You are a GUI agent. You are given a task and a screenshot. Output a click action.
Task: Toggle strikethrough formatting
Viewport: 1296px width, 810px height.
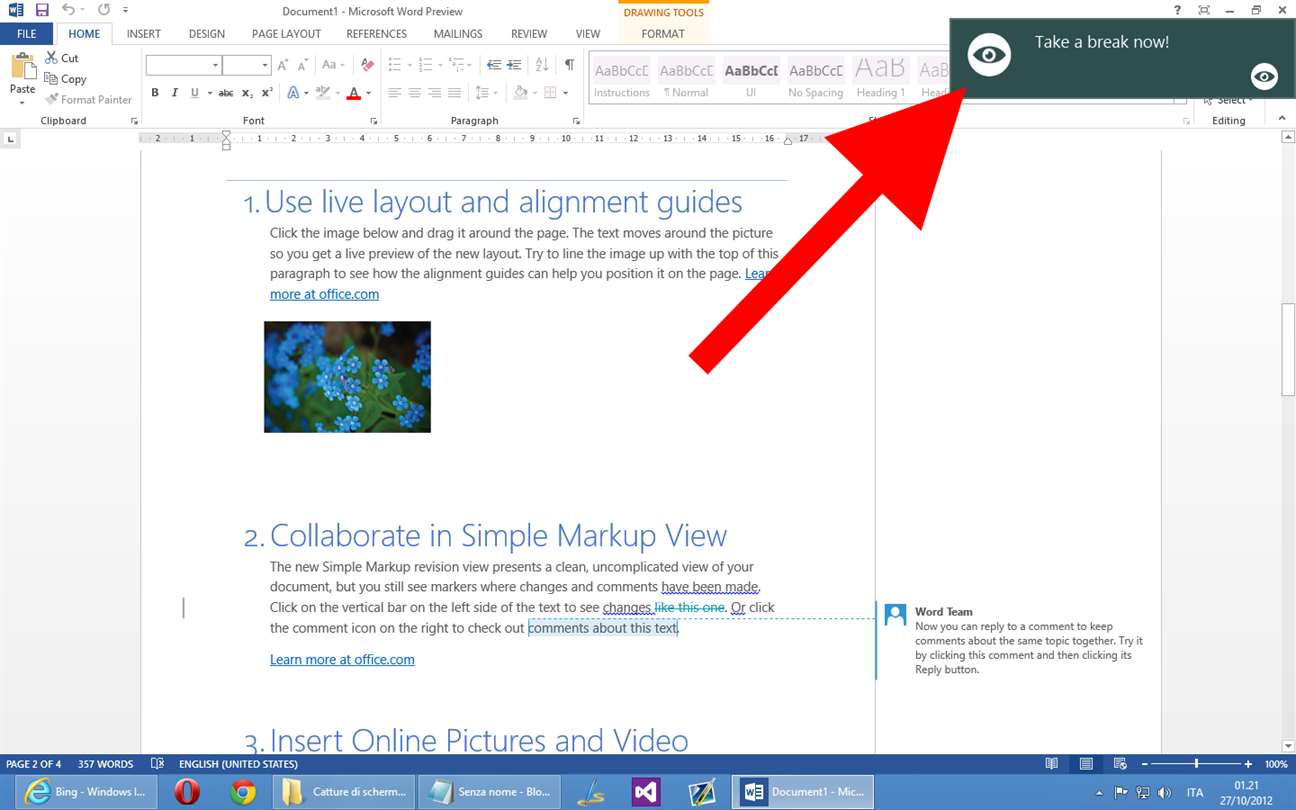226,93
